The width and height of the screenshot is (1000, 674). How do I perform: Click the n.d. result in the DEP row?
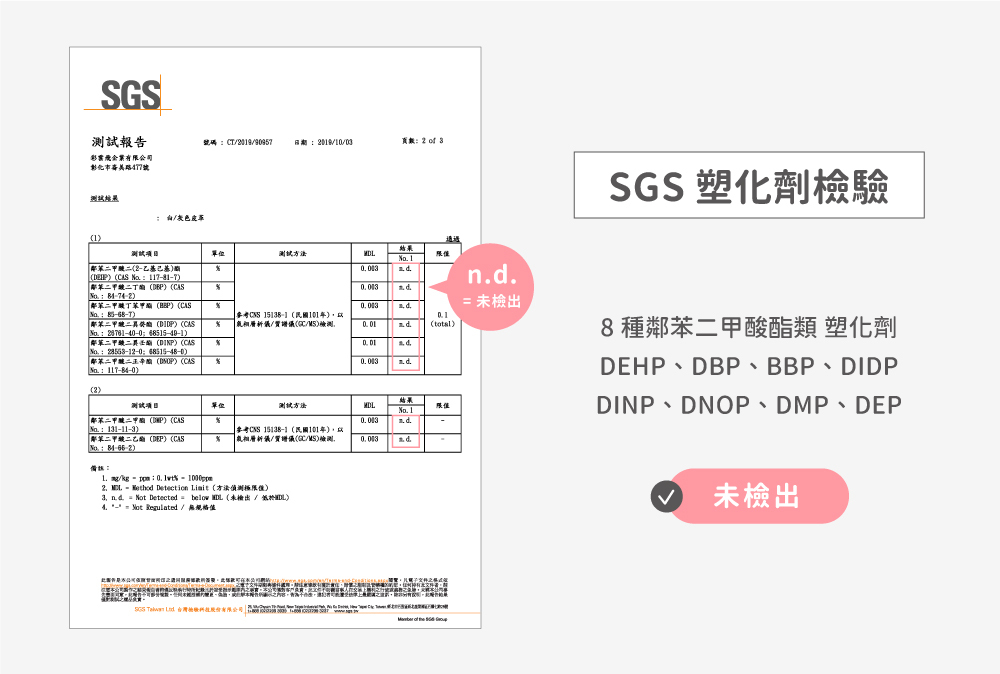coord(405,439)
